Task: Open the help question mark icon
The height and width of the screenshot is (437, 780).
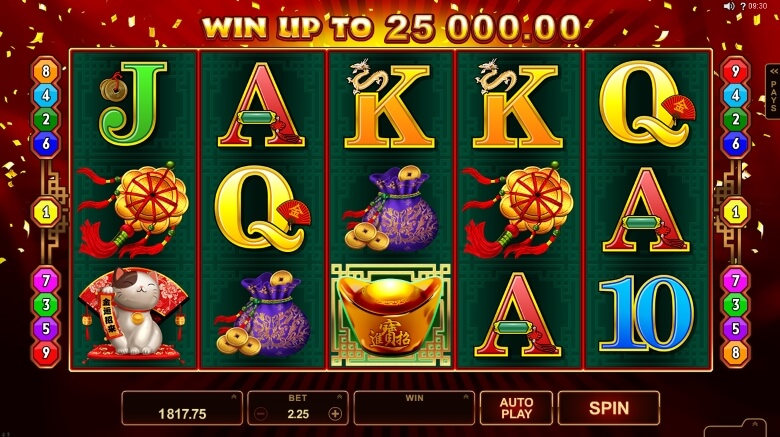Action: click(743, 6)
